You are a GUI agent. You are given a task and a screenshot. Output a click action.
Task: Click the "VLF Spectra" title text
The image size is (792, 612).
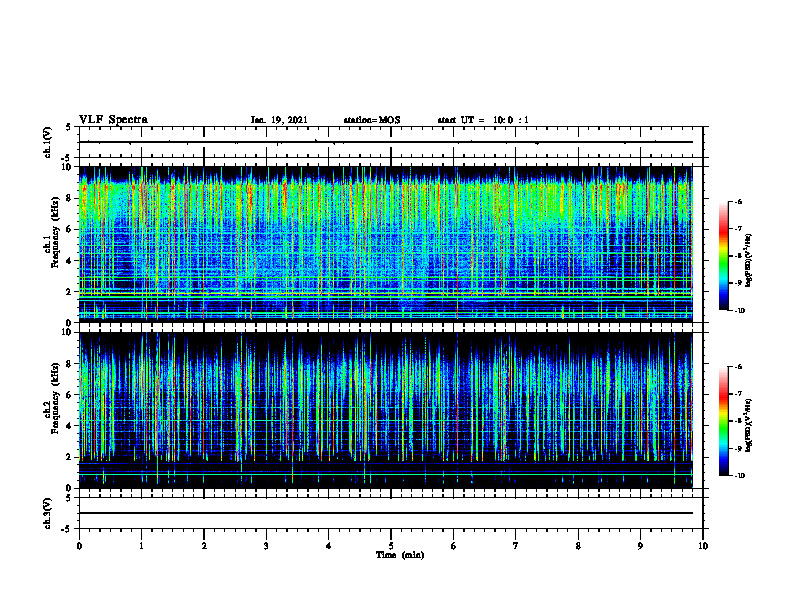point(113,120)
